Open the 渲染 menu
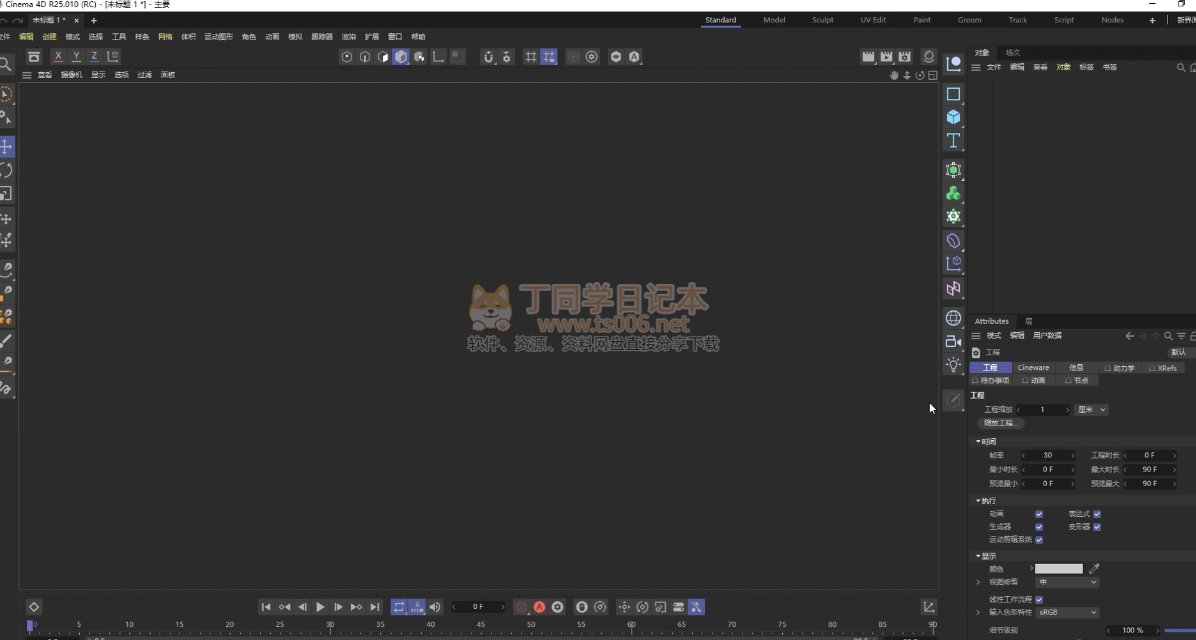Screen dimensions: 1196x640 pos(349,37)
